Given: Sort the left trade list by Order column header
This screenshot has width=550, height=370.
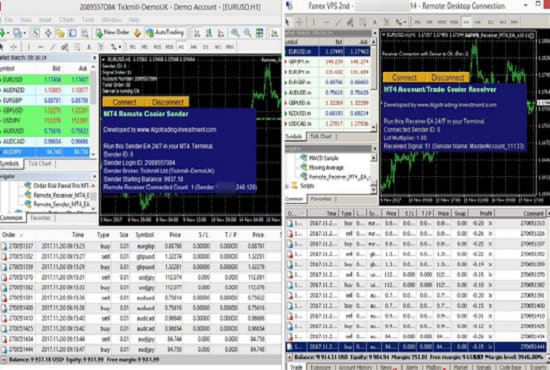Looking at the screenshot, I should click(12, 235).
